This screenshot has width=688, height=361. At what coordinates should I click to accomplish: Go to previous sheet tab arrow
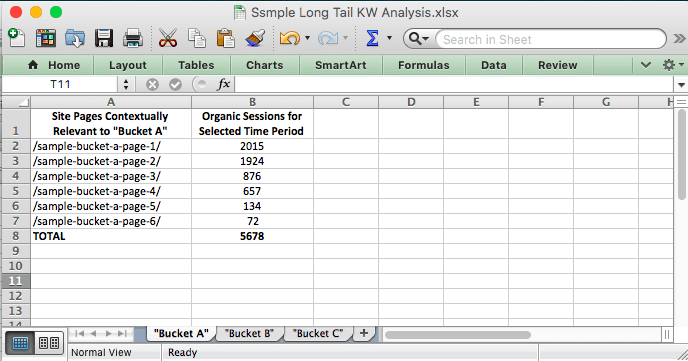pyautogui.click(x=93, y=333)
